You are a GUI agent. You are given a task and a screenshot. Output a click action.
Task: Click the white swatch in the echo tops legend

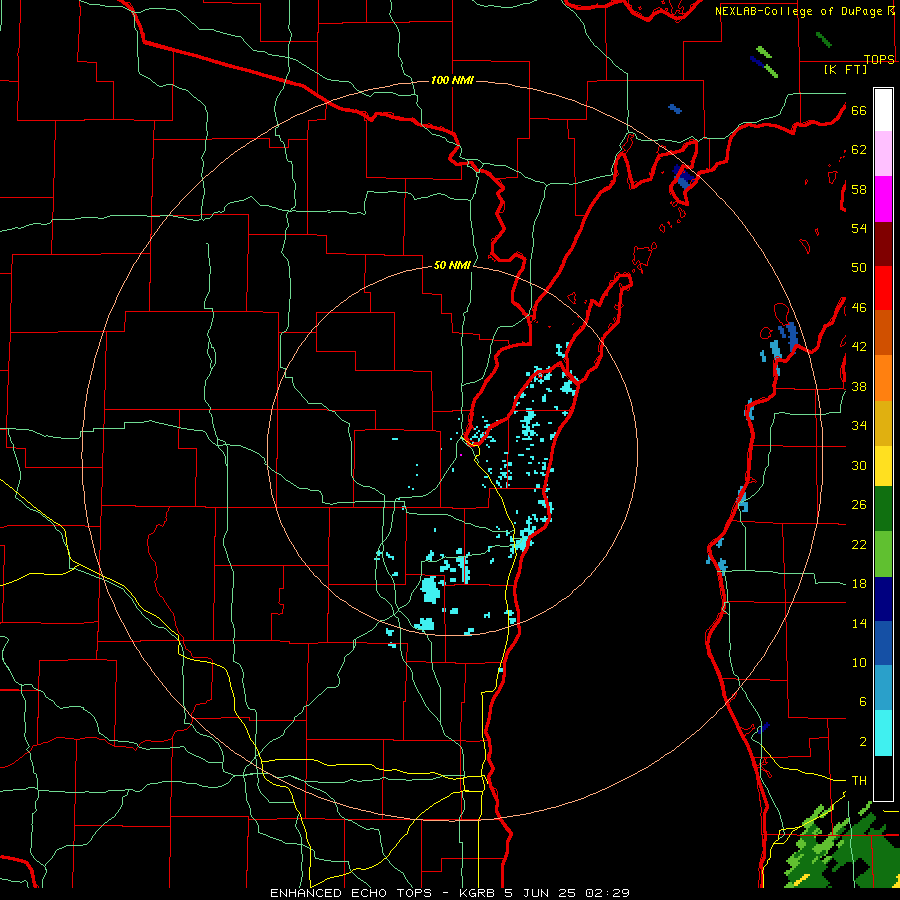[883, 110]
